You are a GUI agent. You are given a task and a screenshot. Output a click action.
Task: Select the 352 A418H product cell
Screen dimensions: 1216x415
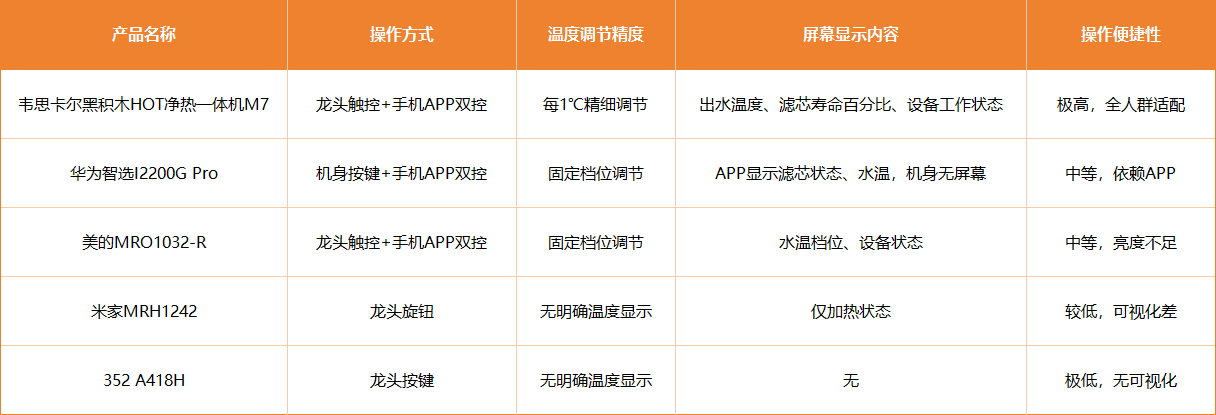(144, 380)
